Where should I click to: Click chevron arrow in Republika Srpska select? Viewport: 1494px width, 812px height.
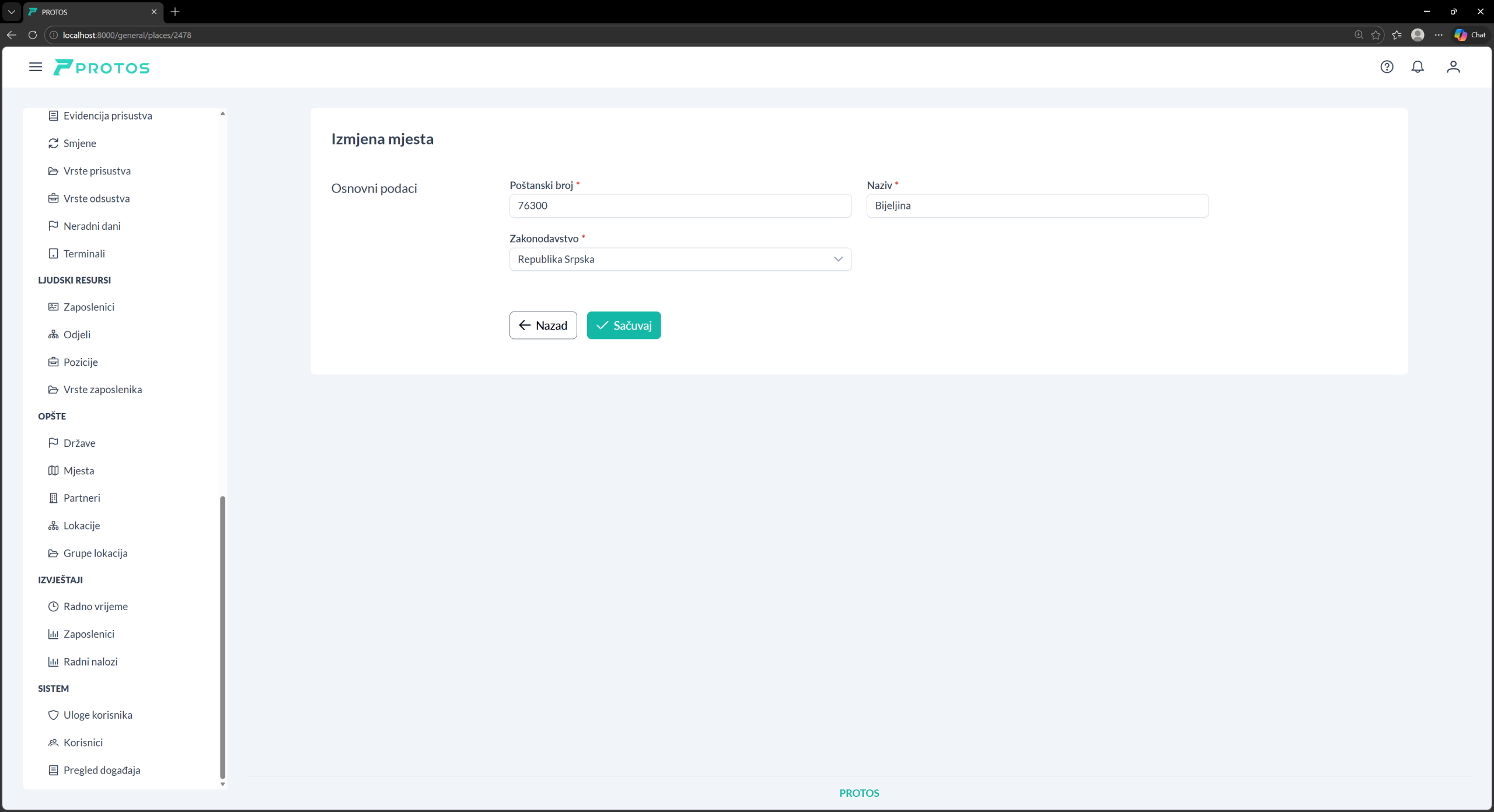[x=838, y=259]
